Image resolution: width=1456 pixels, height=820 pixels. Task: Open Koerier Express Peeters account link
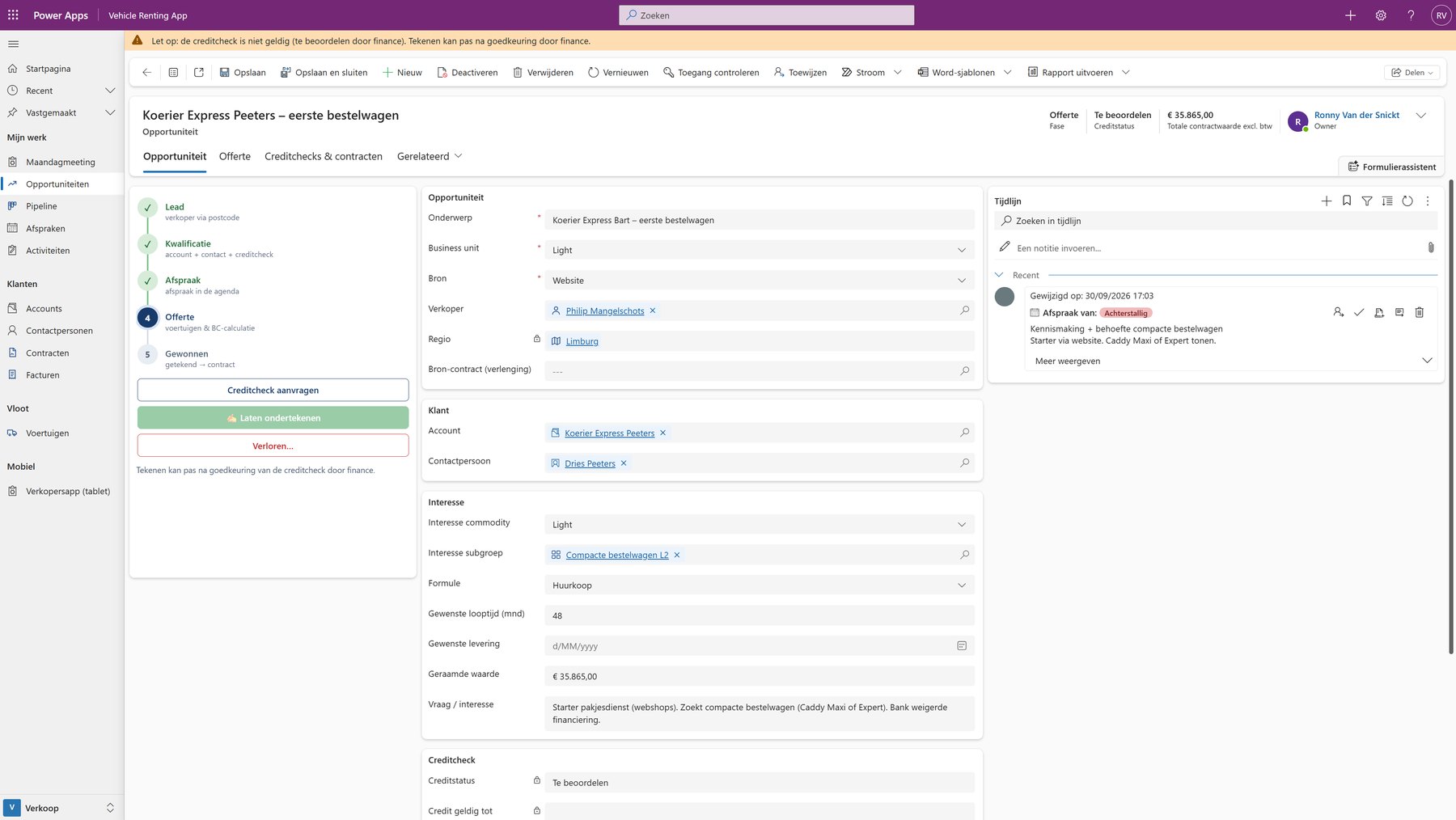click(x=610, y=433)
